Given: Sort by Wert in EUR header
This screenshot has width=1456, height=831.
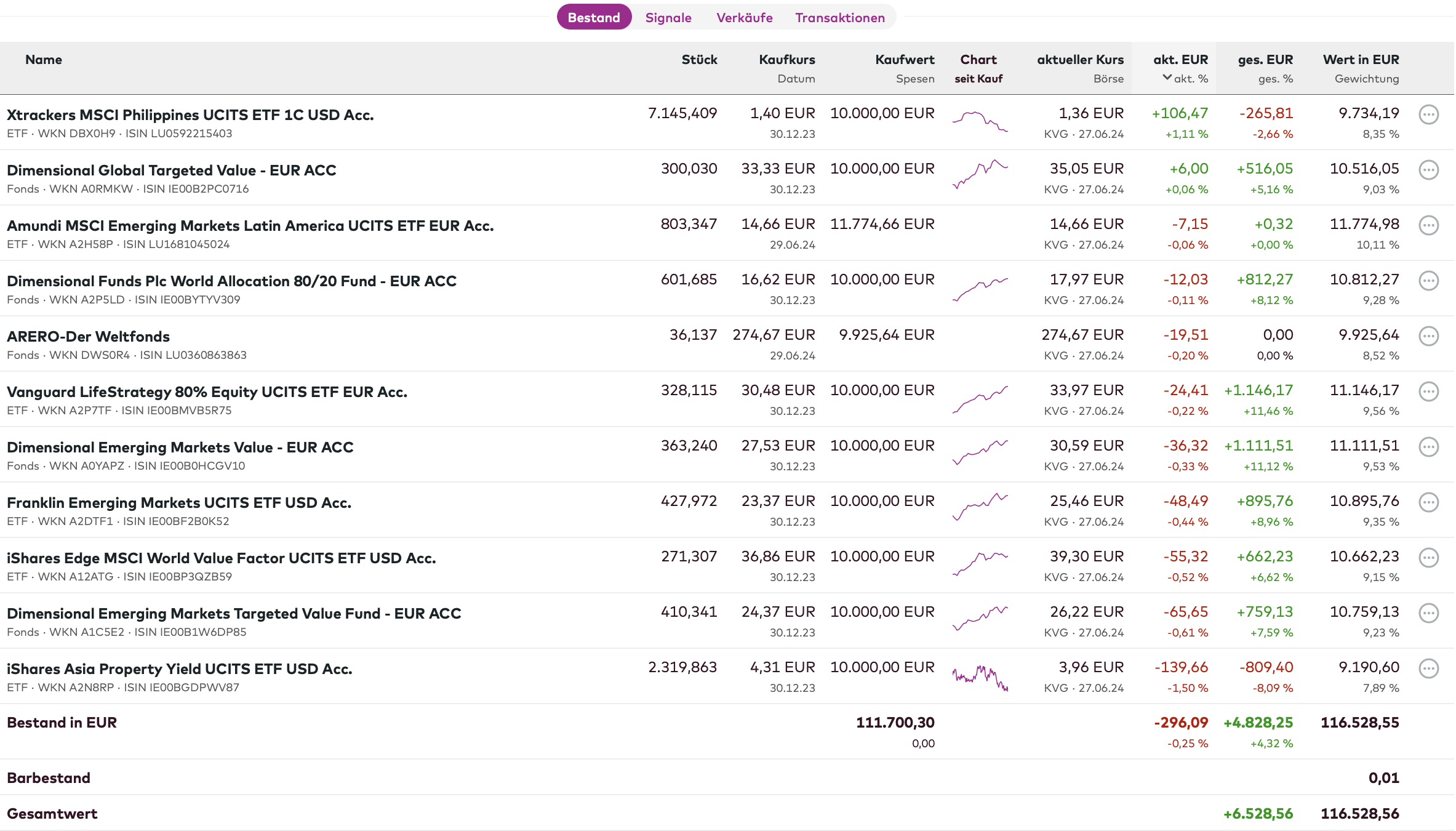Looking at the screenshot, I should click(x=1361, y=60).
